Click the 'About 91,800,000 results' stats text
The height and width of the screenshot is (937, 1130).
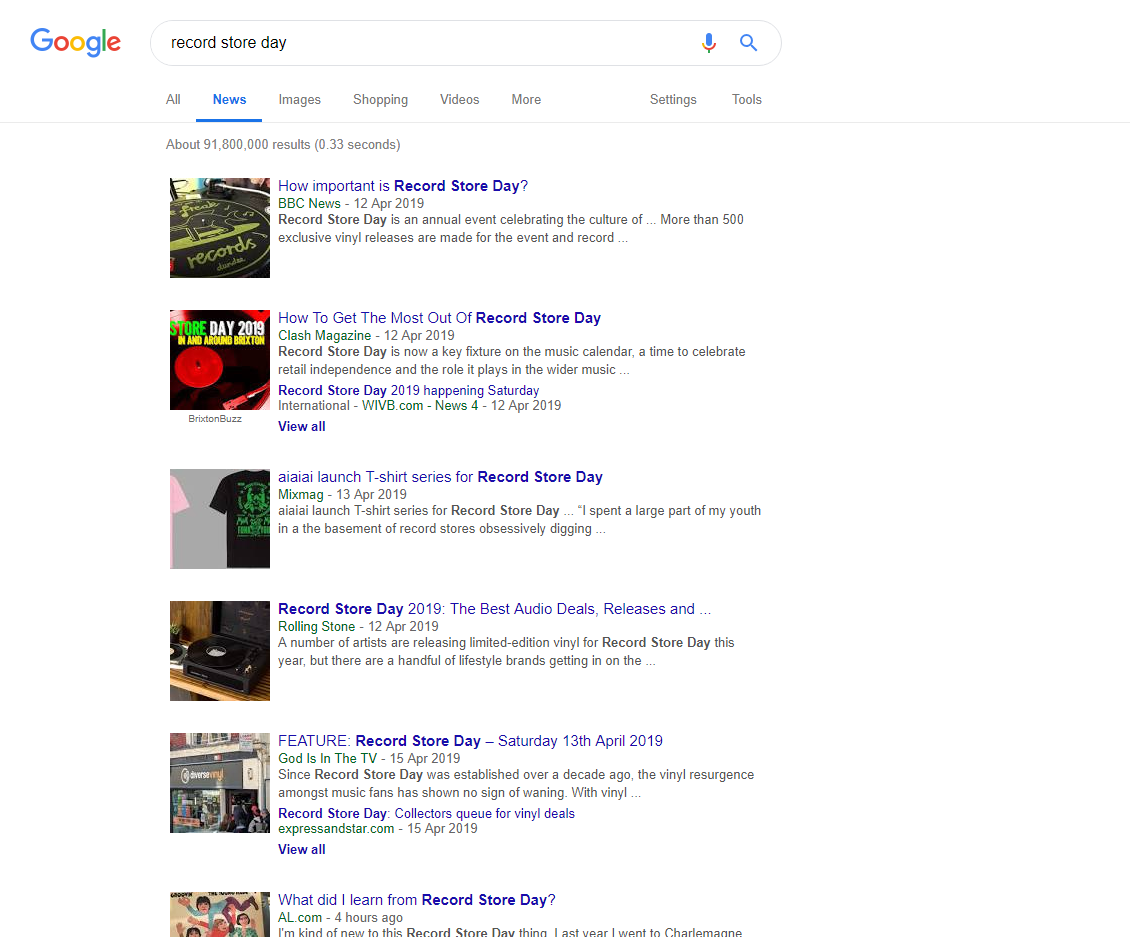(283, 144)
